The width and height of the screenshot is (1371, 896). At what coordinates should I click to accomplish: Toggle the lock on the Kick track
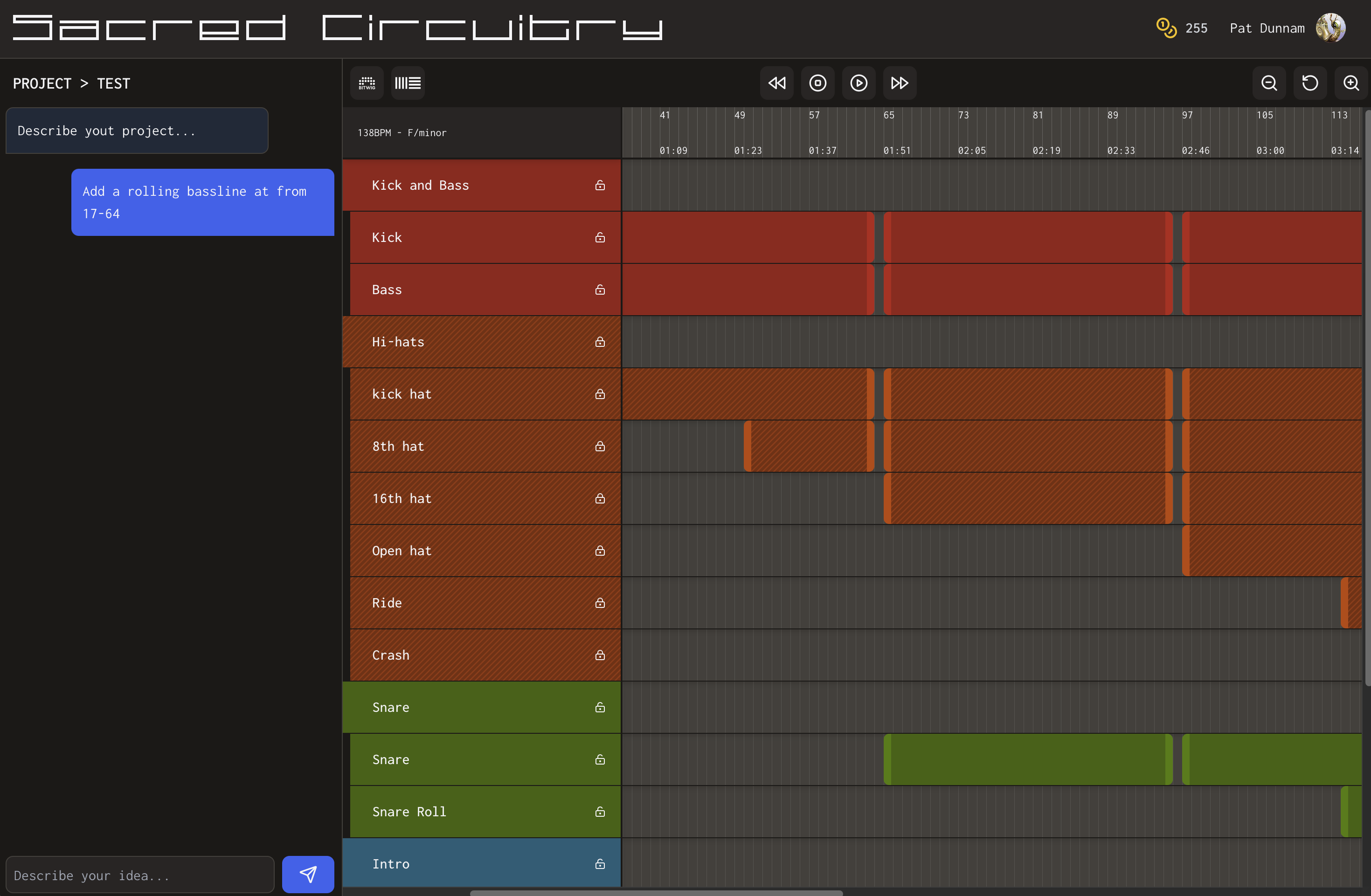600,237
